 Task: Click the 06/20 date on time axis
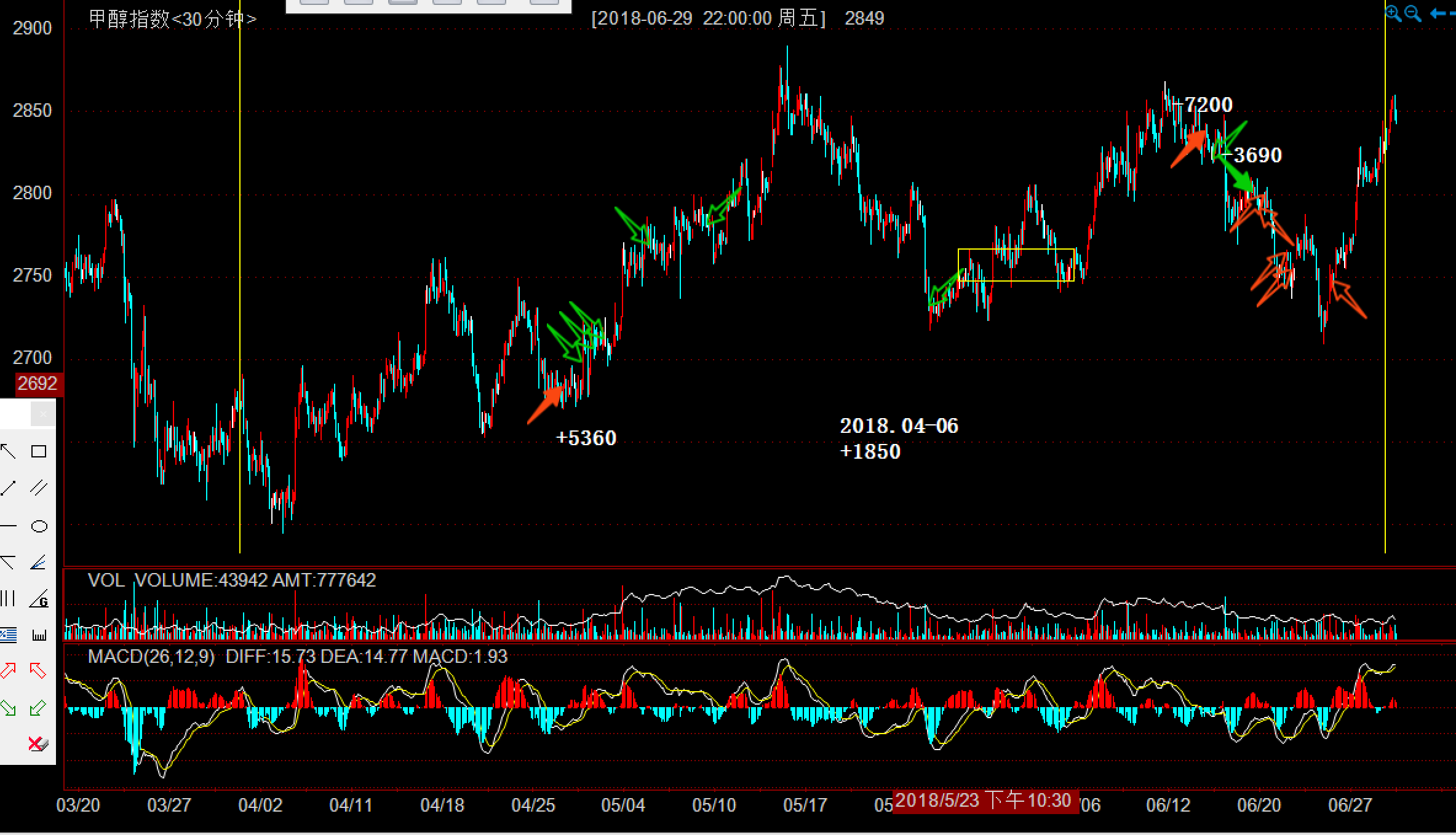(x=1259, y=805)
